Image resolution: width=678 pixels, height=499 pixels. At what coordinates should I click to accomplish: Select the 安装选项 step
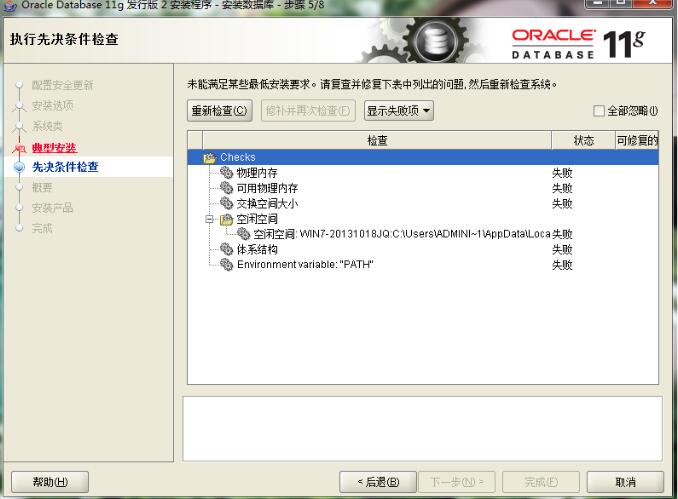tap(52, 106)
